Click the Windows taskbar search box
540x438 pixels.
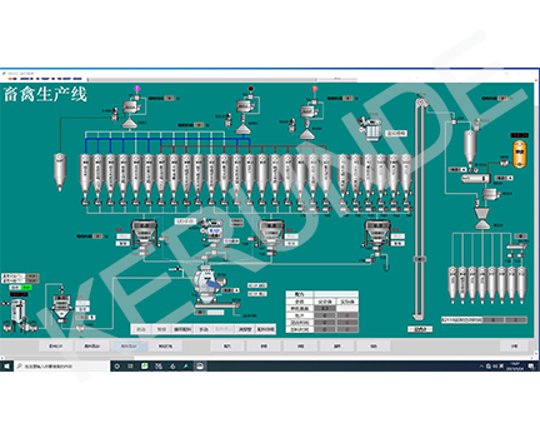(62, 366)
